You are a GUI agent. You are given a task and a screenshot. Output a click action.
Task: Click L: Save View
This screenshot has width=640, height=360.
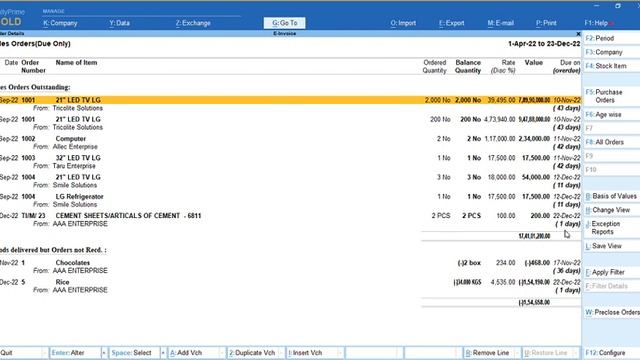click(611, 246)
